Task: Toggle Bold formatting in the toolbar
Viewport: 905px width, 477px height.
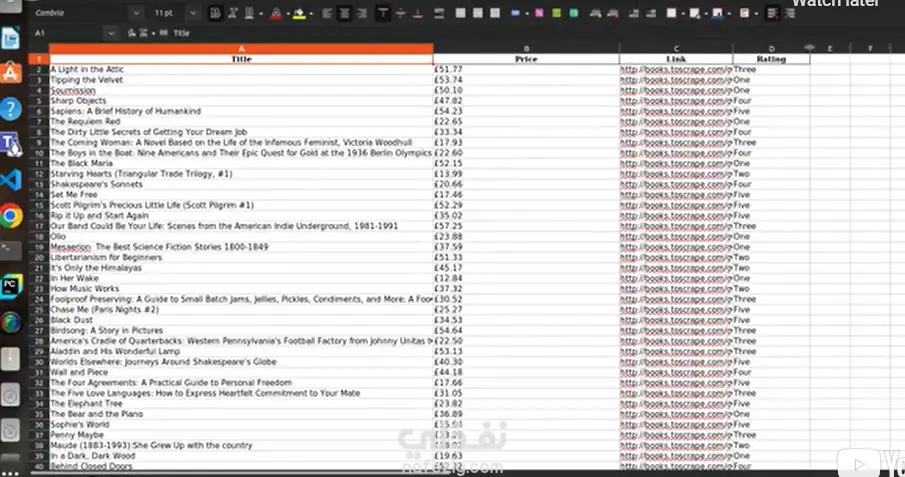Action: click(215, 13)
